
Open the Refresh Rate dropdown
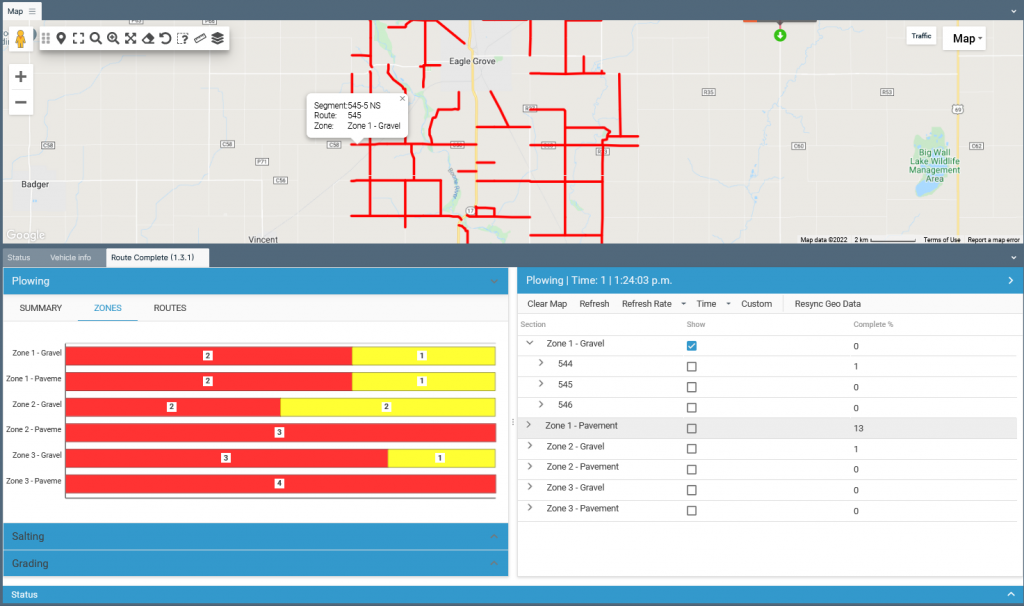(x=653, y=304)
